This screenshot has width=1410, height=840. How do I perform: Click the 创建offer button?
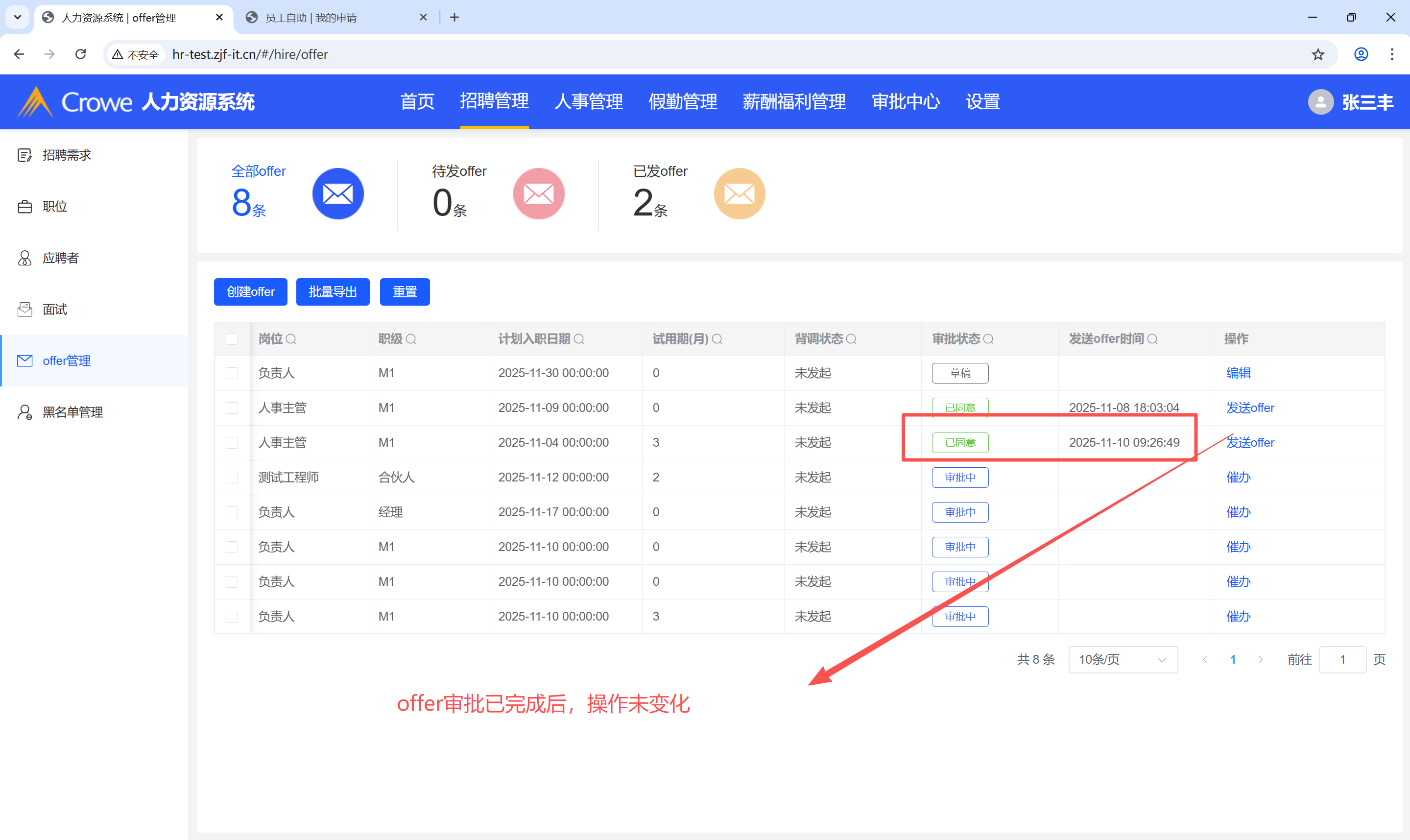click(250, 292)
